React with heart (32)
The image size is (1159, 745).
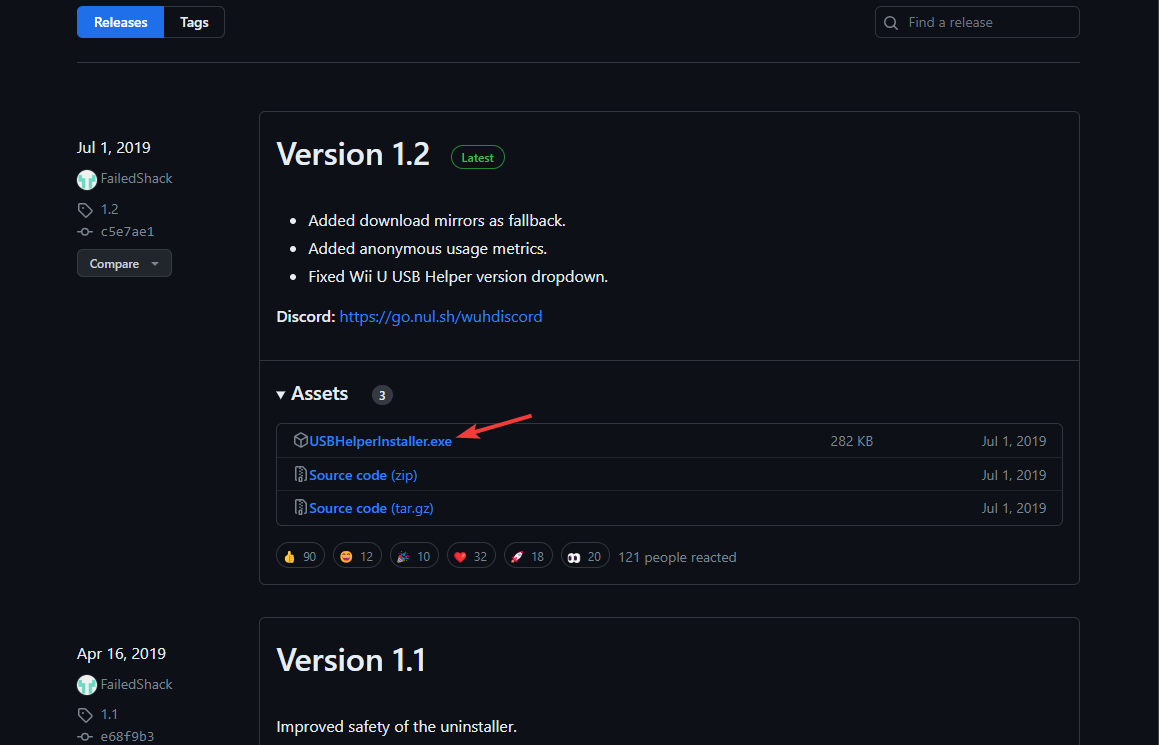tap(471, 557)
